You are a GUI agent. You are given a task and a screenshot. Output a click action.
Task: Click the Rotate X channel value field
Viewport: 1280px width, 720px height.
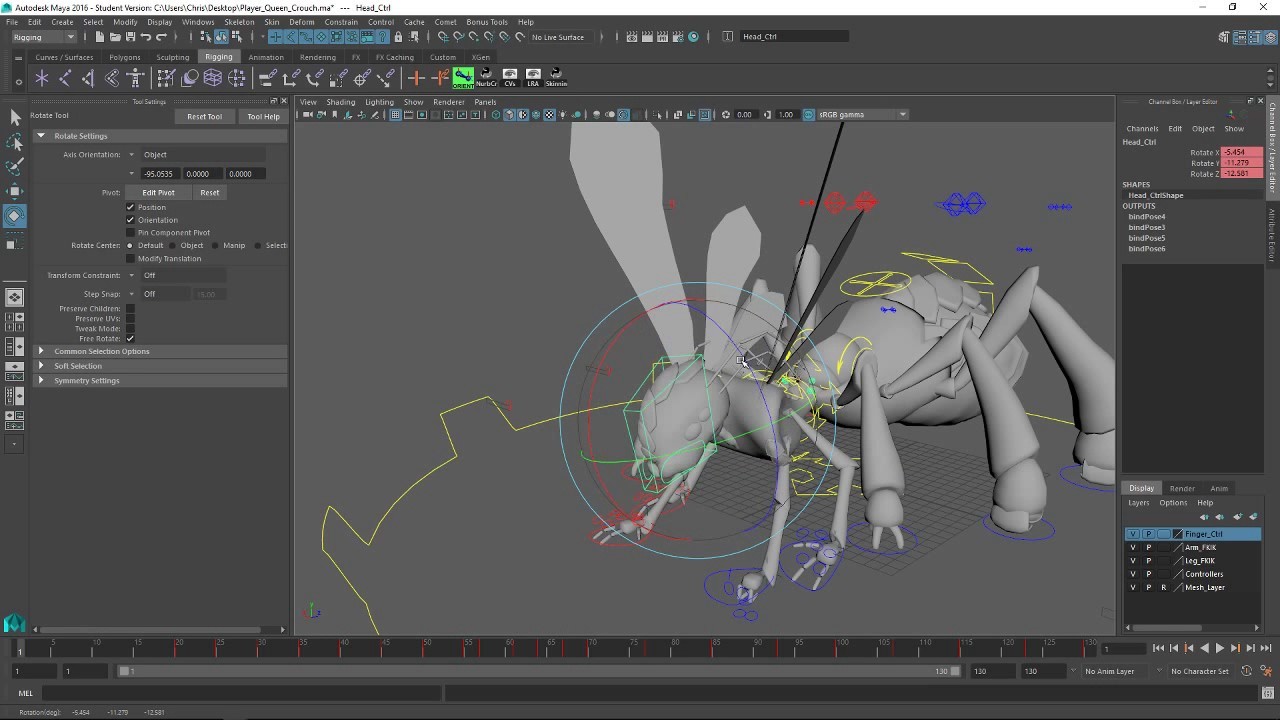click(1240, 152)
